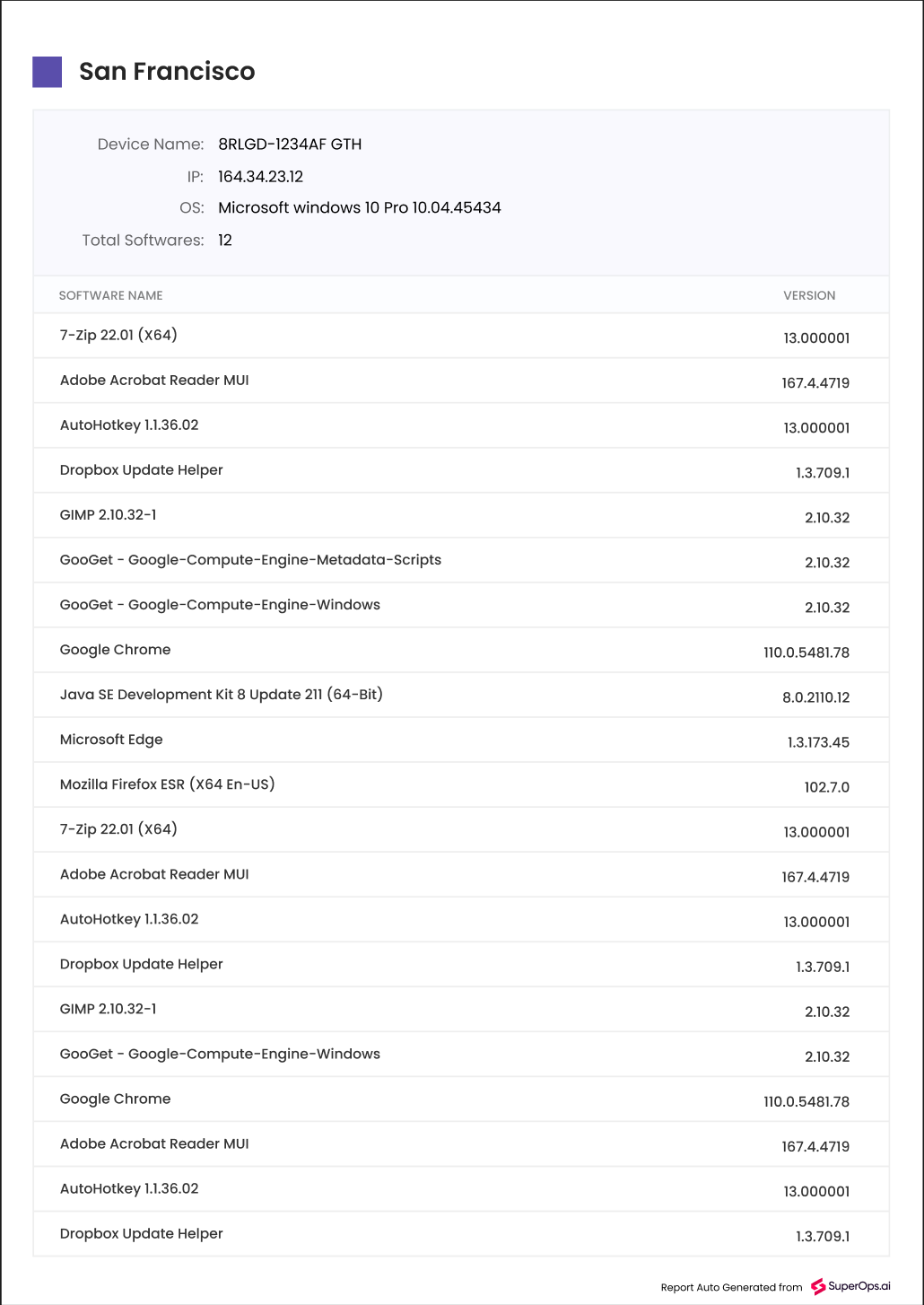Select Microsoft windows 10 Pro 10.04.45434

[360, 208]
